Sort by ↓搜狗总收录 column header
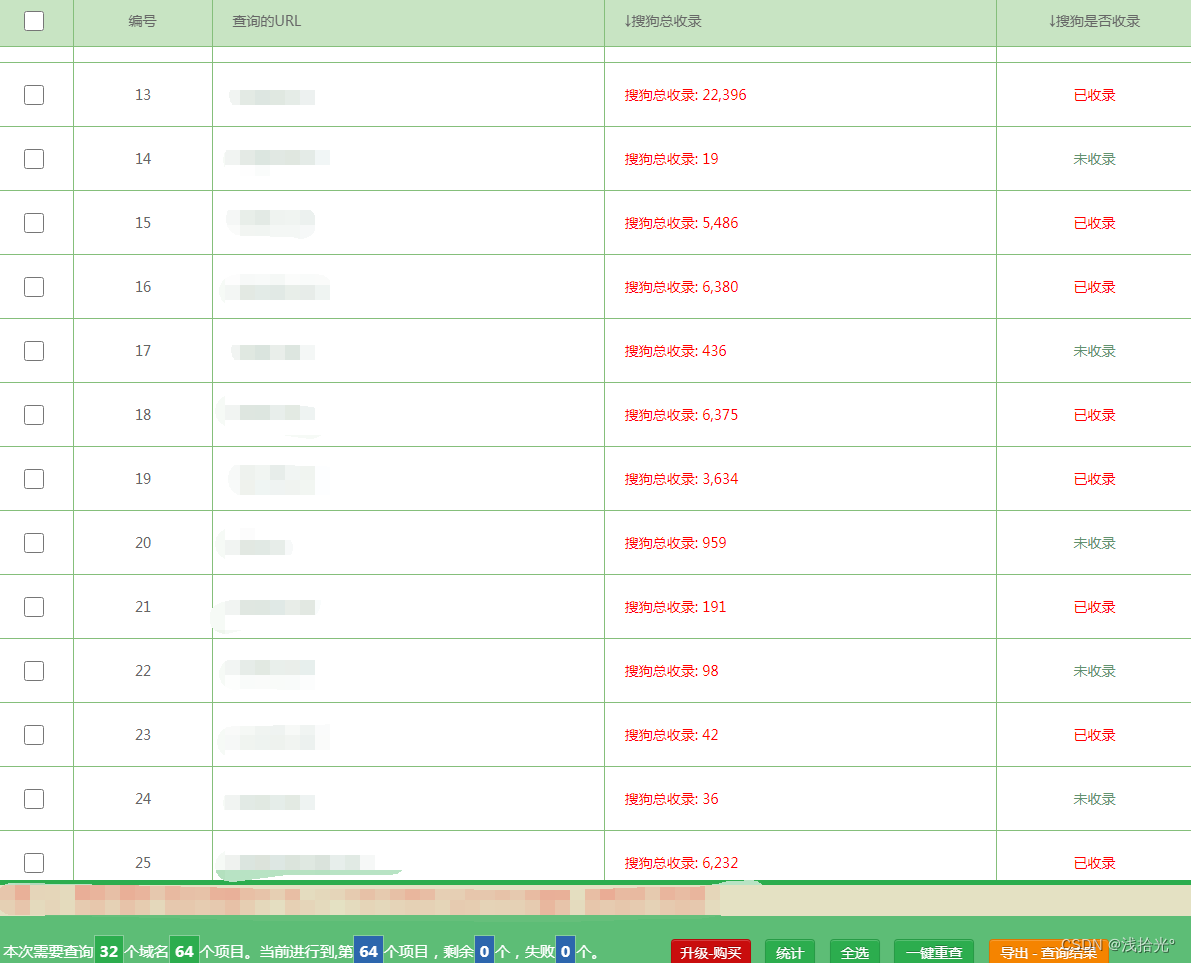 tap(662, 21)
